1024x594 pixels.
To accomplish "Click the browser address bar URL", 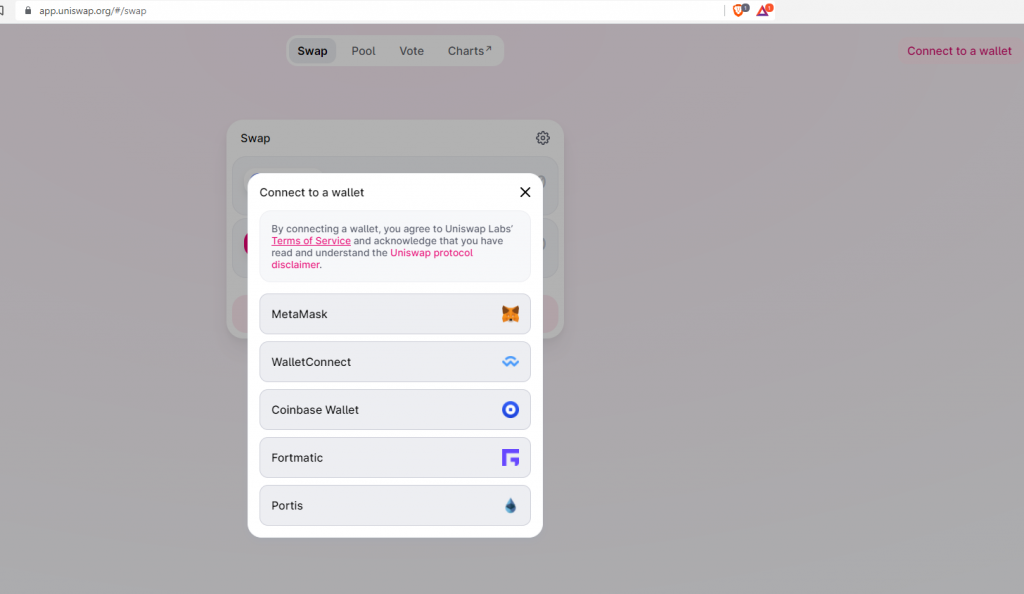I will click(93, 10).
